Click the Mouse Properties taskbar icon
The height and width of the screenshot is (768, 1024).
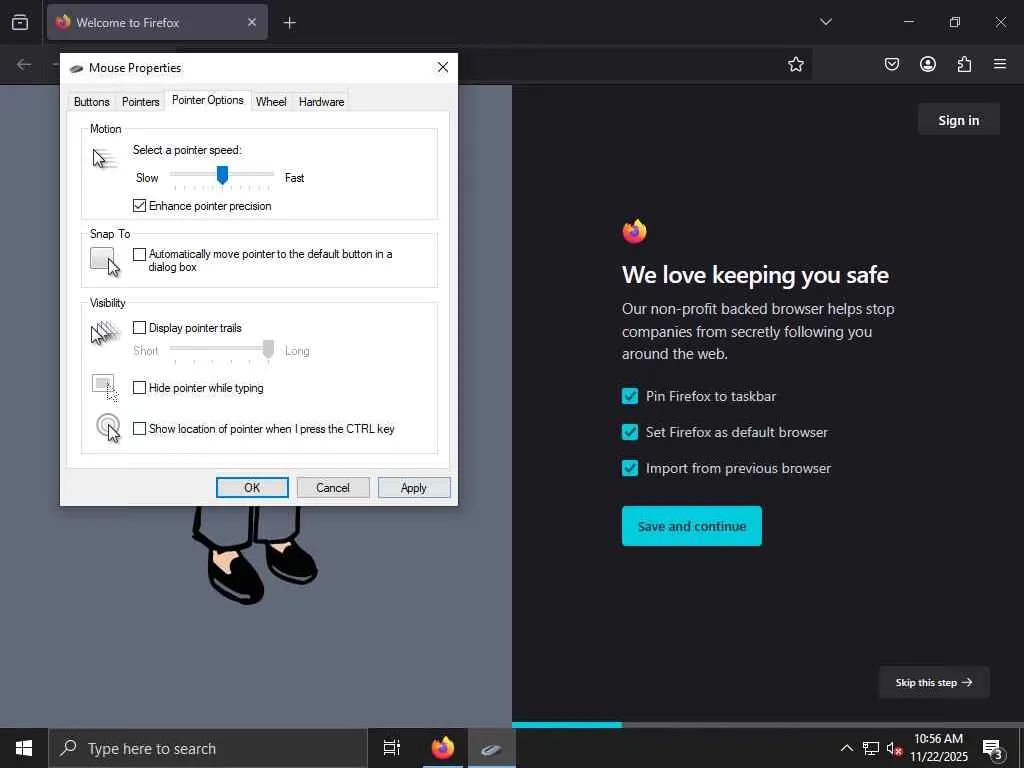click(492, 748)
